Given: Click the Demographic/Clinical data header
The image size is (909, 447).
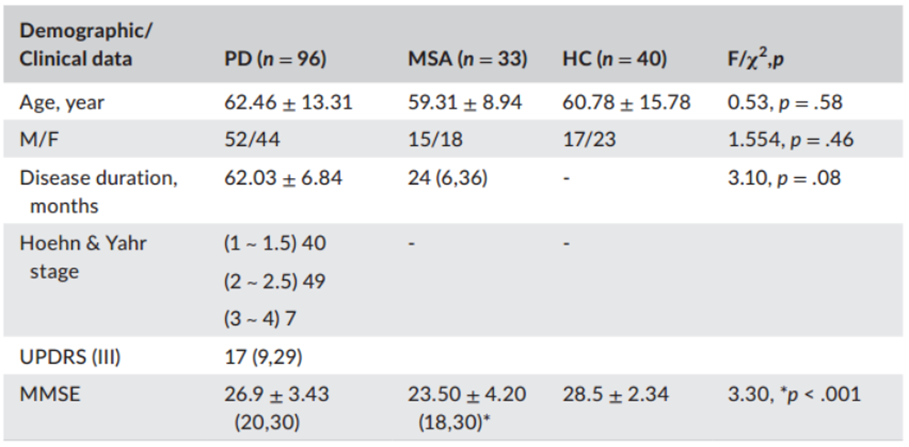Looking at the screenshot, I should 76,45.
